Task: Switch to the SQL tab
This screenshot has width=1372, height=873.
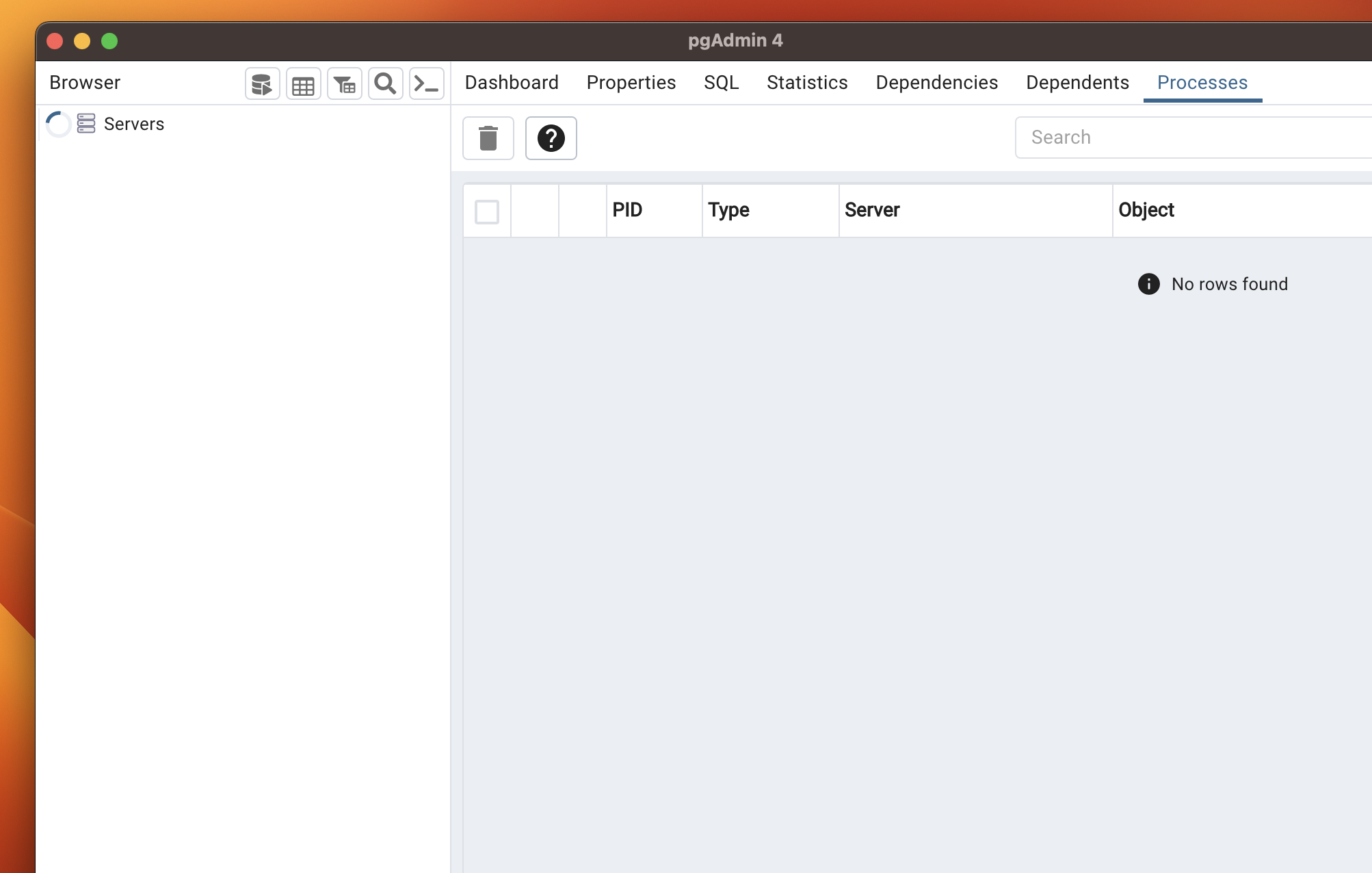Action: click(x=721, y=83)
